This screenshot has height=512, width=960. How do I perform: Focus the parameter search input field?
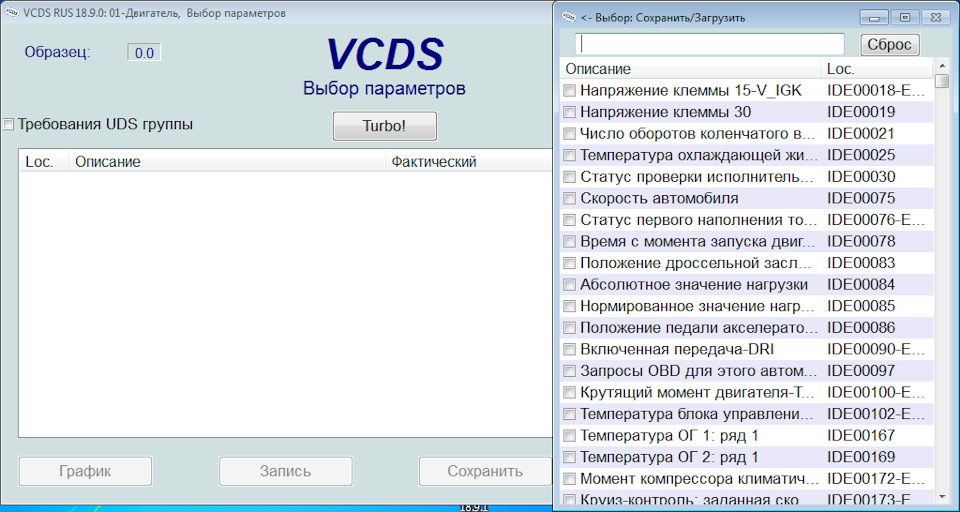[710, 44]
